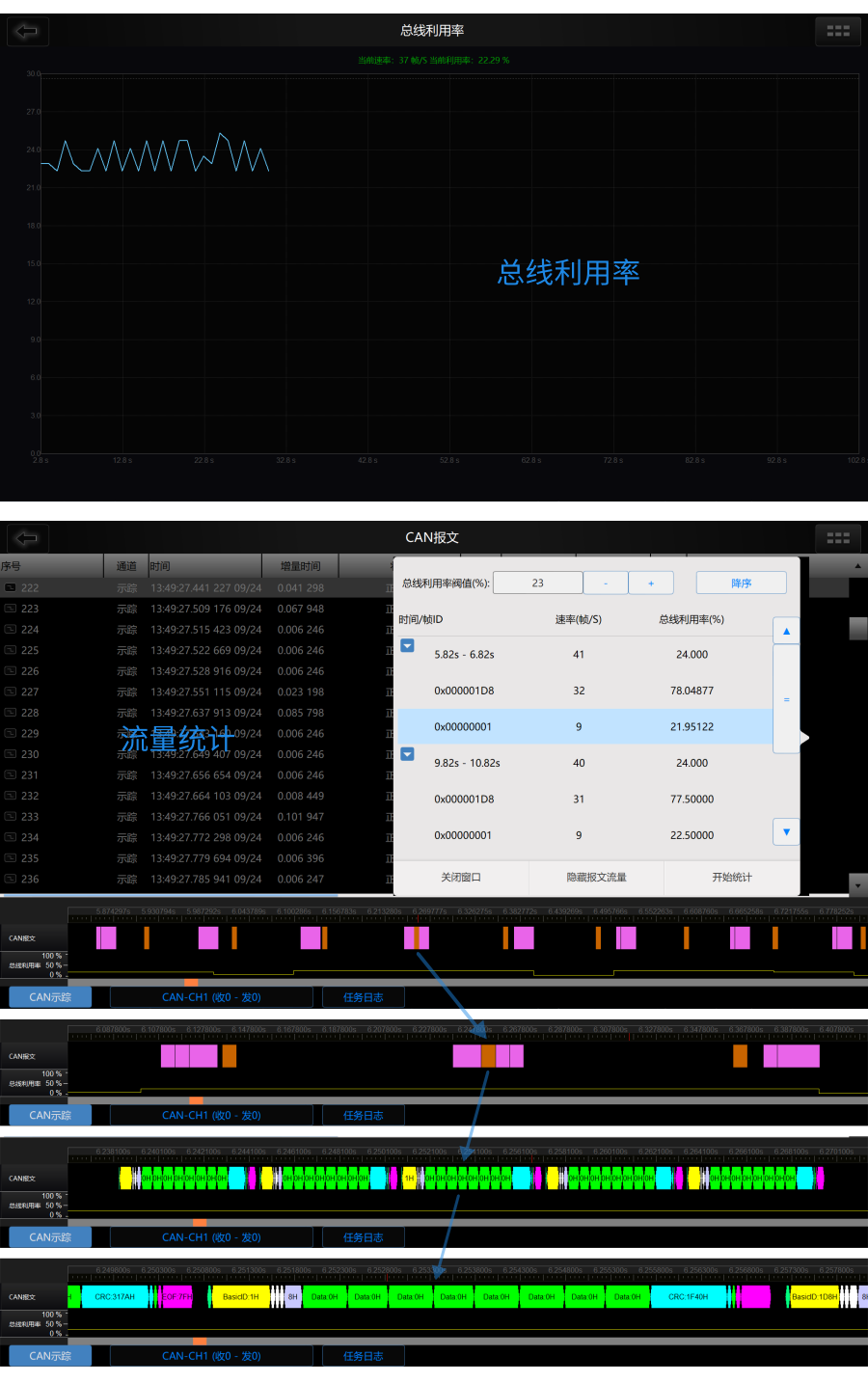Click the message icon of row 234
The image size is (868, 1383).
(10, 837)
